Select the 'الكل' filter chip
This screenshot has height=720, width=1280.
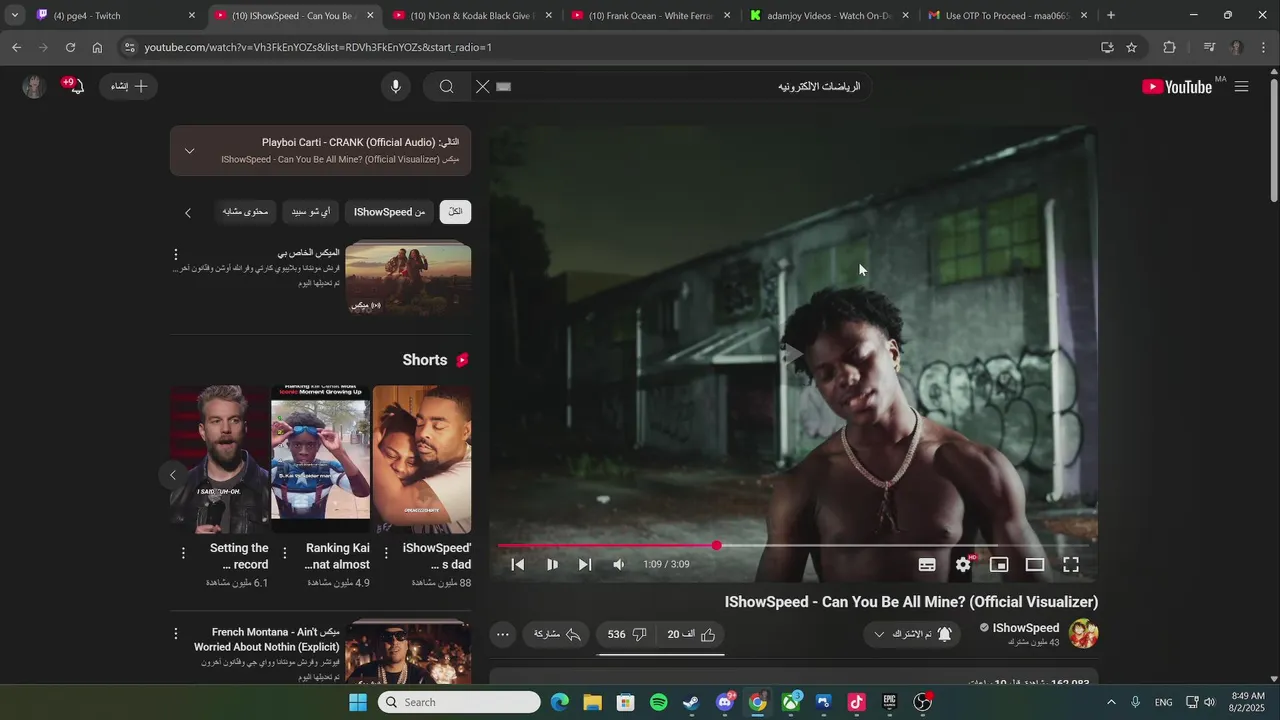(x=455, y=212)
